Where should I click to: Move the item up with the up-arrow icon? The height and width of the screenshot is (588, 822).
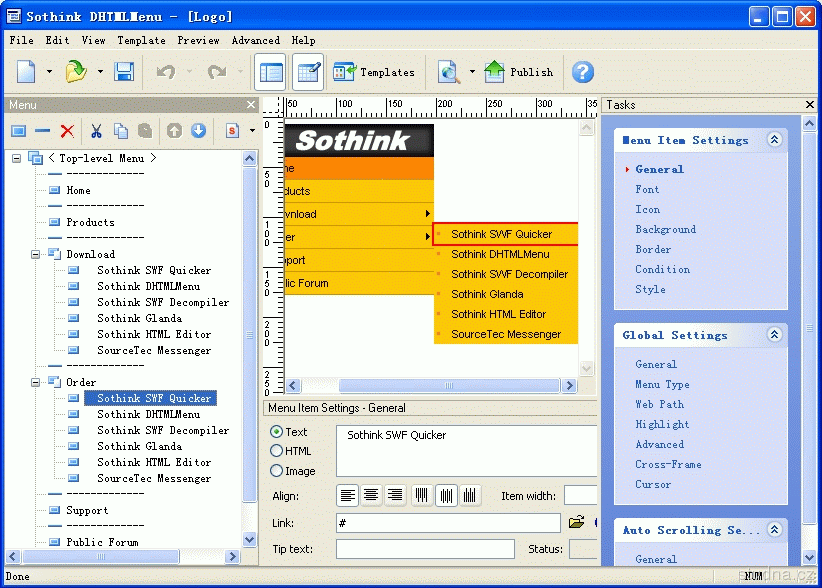point(174,131)
